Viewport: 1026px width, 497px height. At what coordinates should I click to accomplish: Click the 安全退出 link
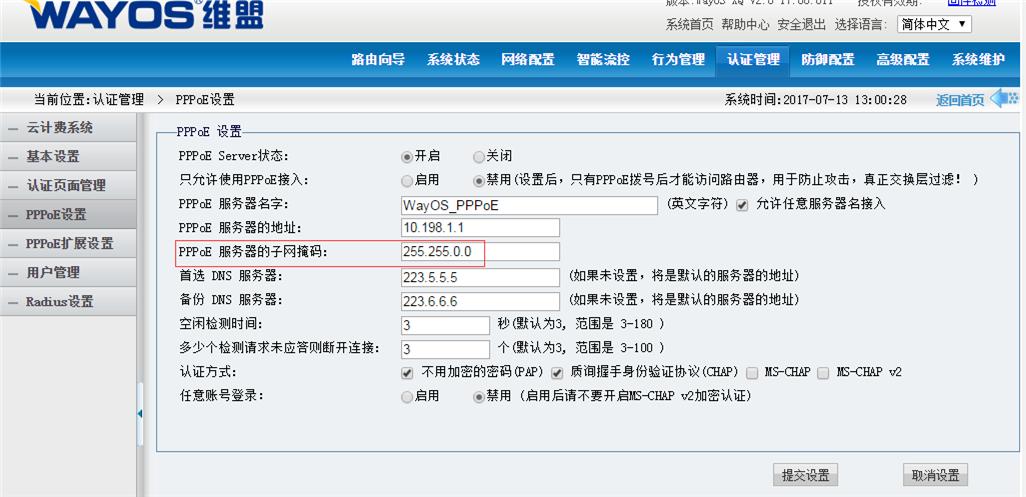pyautogui.click(x=801, y=24)
